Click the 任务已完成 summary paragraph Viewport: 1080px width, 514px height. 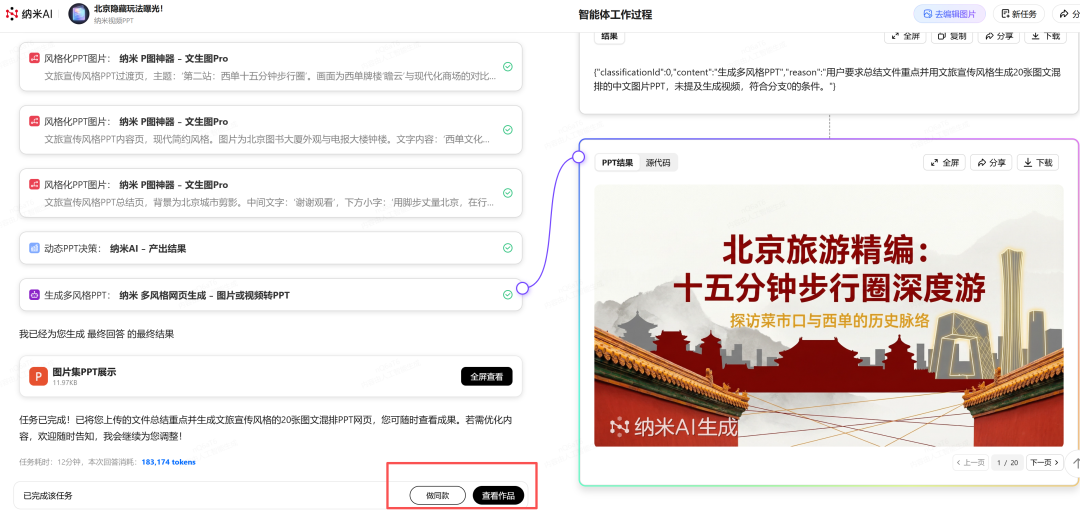pyautogui.click(x=265, y=428)
